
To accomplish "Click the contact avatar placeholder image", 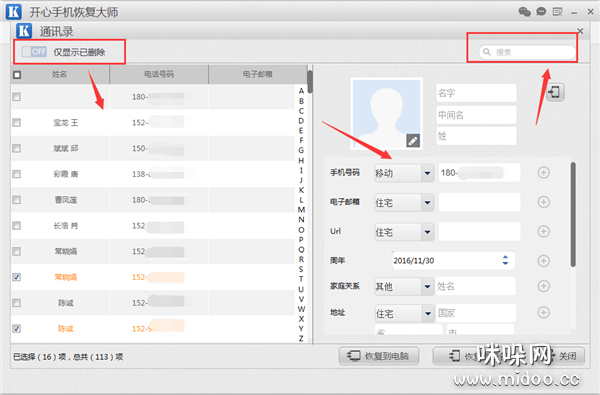I will pyautogui.click(x=386, y=113).
